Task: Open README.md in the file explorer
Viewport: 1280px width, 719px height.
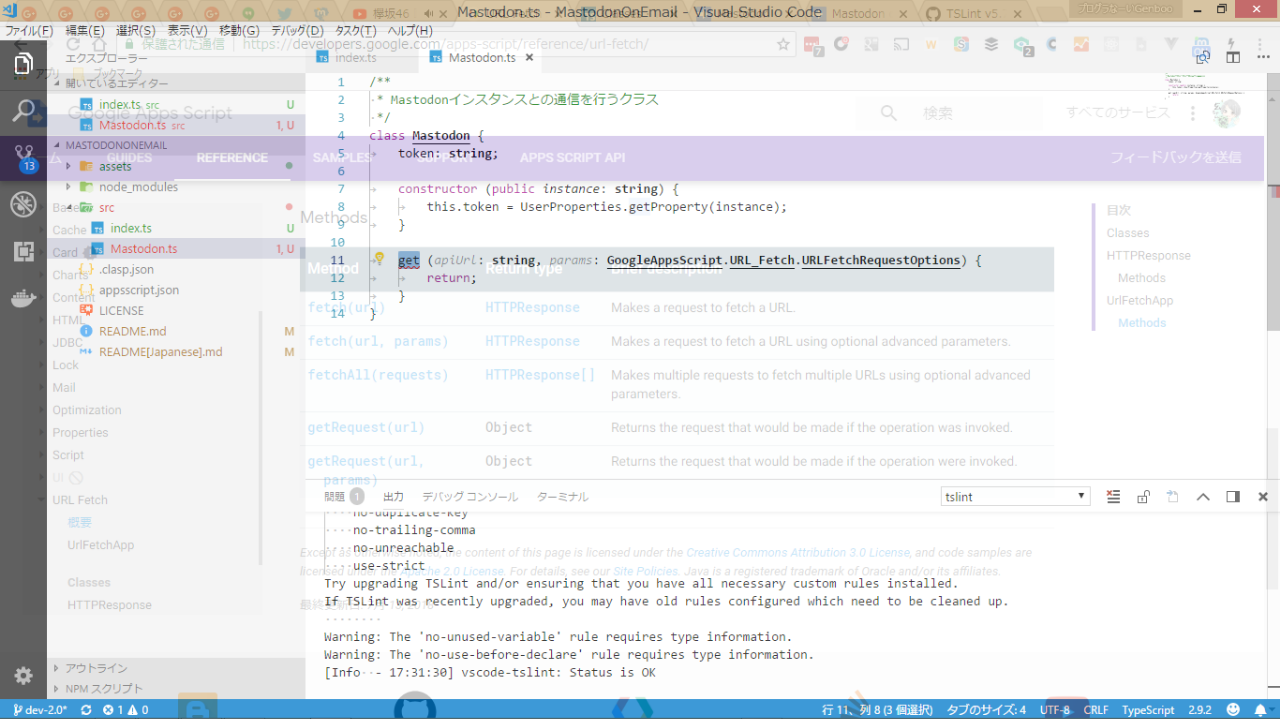Action: tap(132, 331)
